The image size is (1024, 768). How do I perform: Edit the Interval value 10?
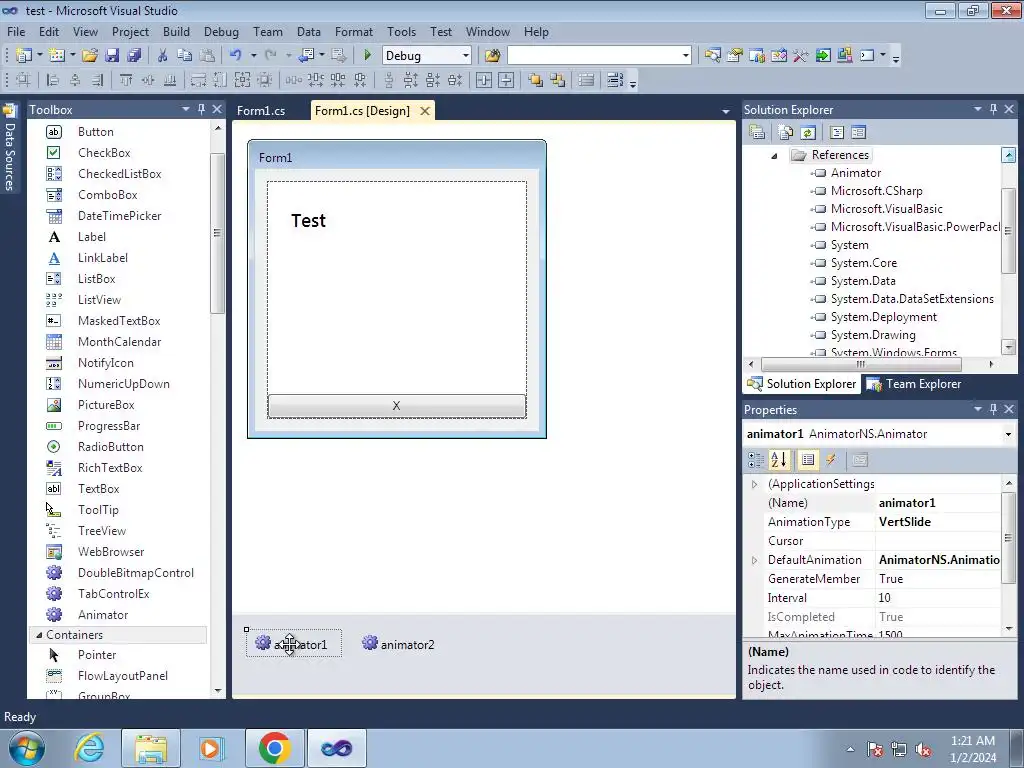tap(937, 598)
